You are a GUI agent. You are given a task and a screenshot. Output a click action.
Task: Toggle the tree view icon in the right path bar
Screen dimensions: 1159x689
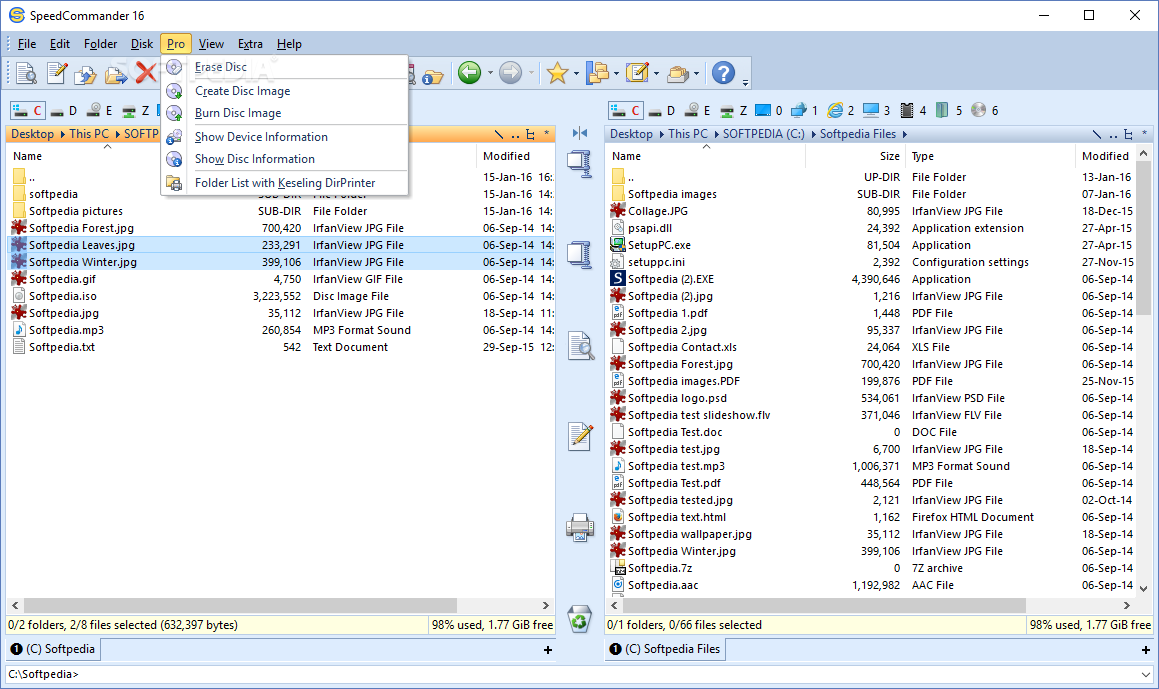tap(1128, 134)
